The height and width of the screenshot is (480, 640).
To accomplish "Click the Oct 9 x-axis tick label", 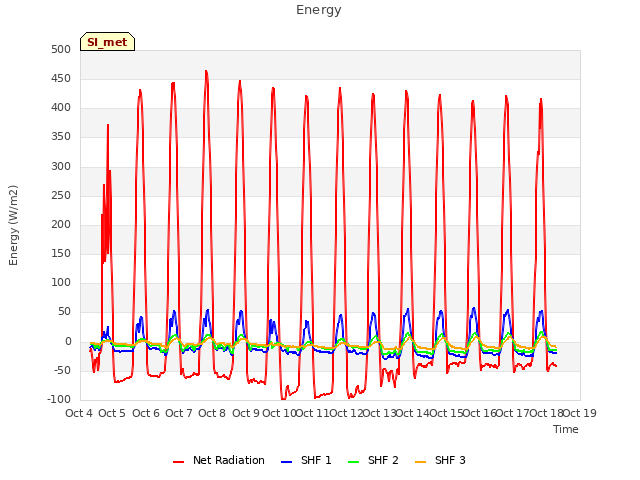I will click(246, 413).
